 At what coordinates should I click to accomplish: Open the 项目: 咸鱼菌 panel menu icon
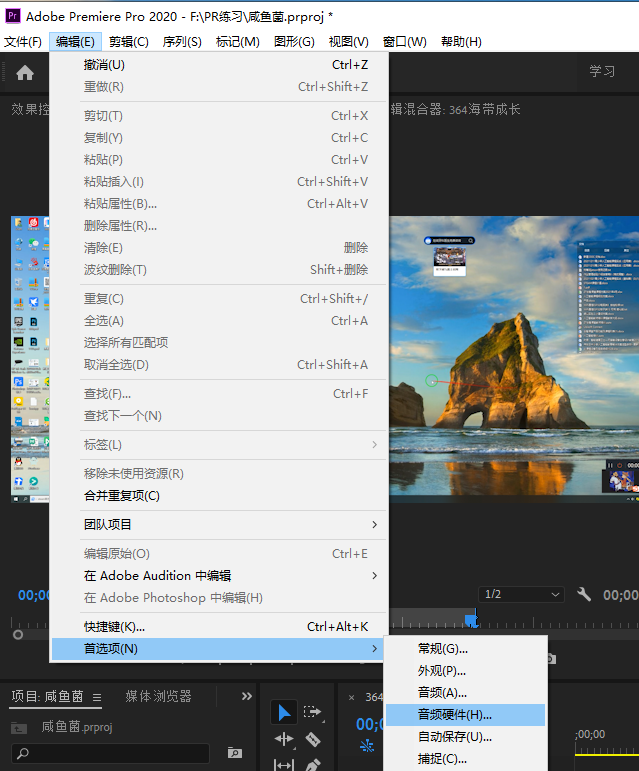point(97,697)
